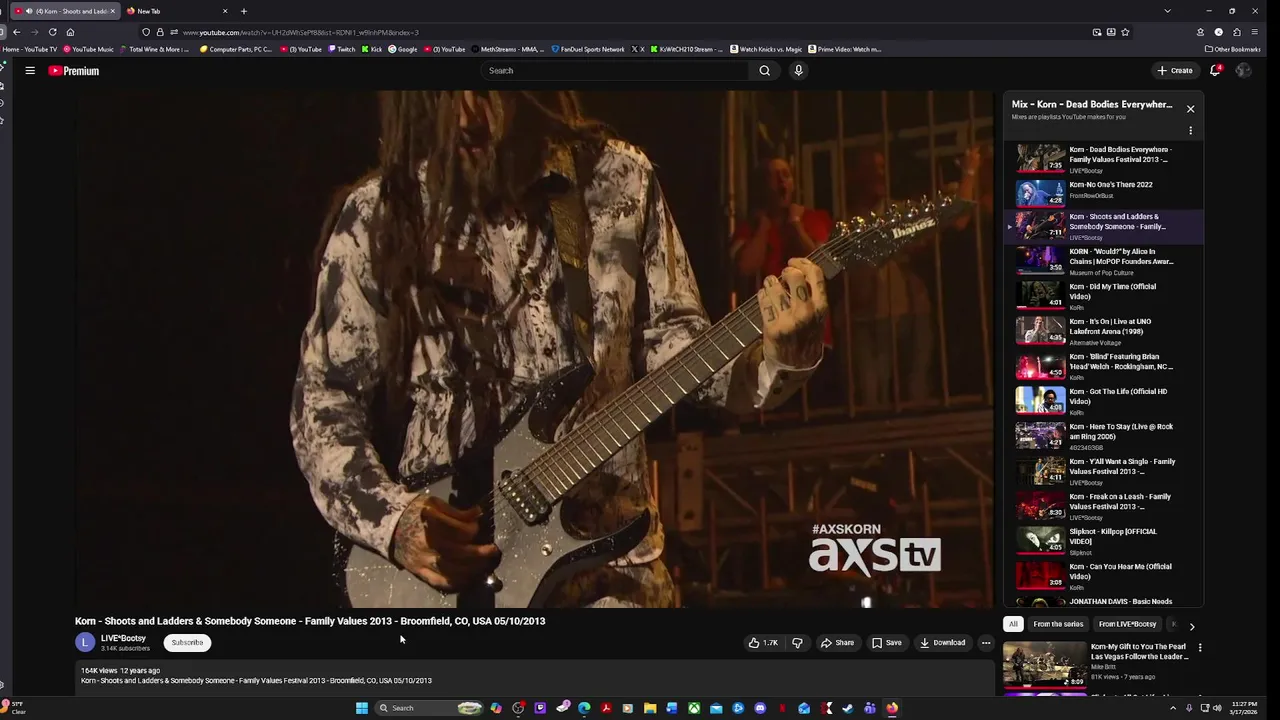Screen dimensions: 1280x720
Task: Play Korn - Can You Hear Me (Official Video)
Action: [x=1105, y=576]
